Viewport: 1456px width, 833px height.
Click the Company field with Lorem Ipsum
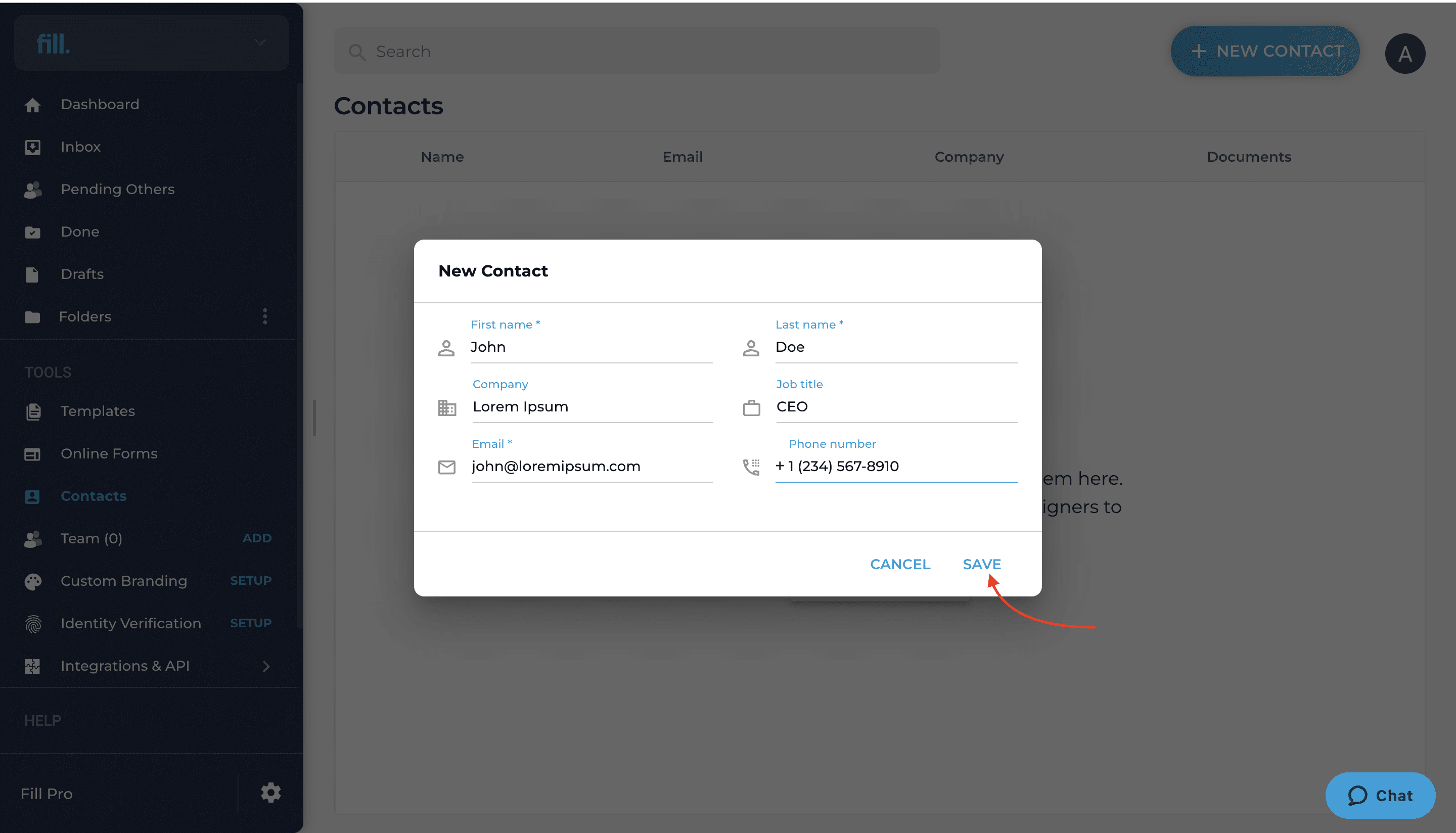pos(592,407)
